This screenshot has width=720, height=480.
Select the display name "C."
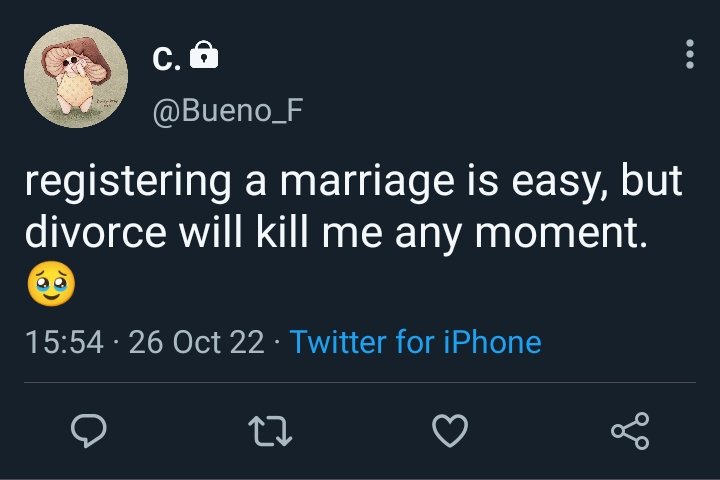point(166,59)
